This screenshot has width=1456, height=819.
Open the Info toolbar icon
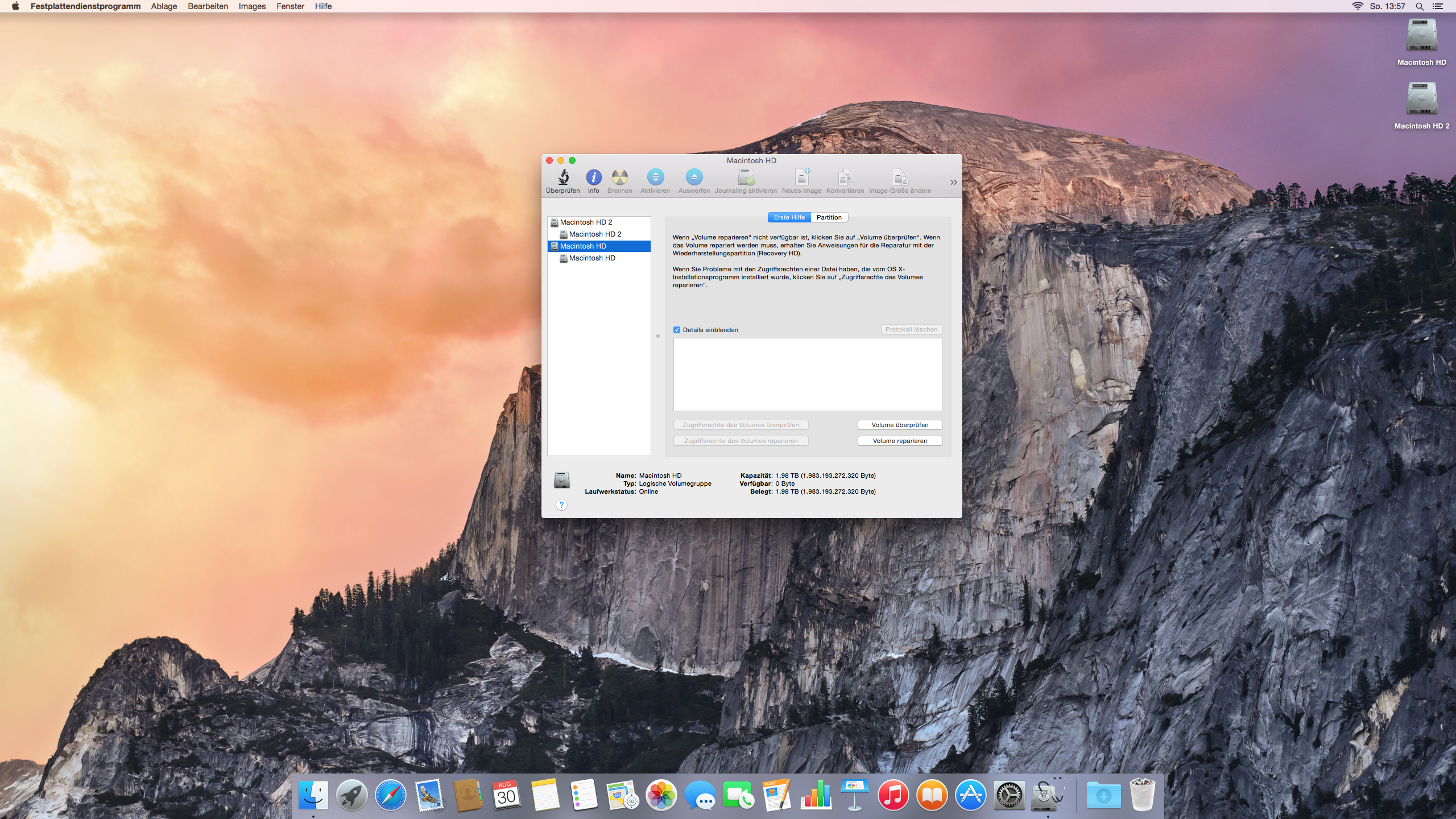593,177
